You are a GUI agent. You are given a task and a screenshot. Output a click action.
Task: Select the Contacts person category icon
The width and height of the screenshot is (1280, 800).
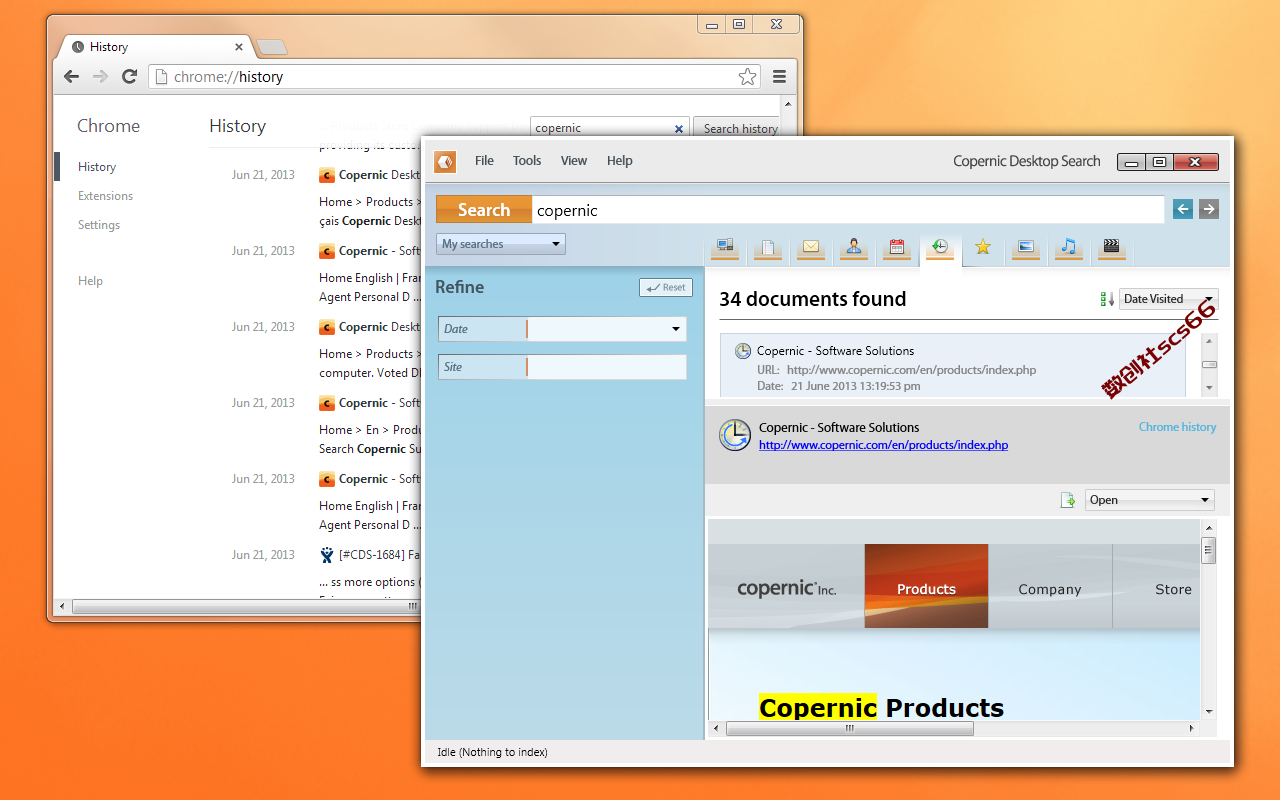click(x=854, y=248)
